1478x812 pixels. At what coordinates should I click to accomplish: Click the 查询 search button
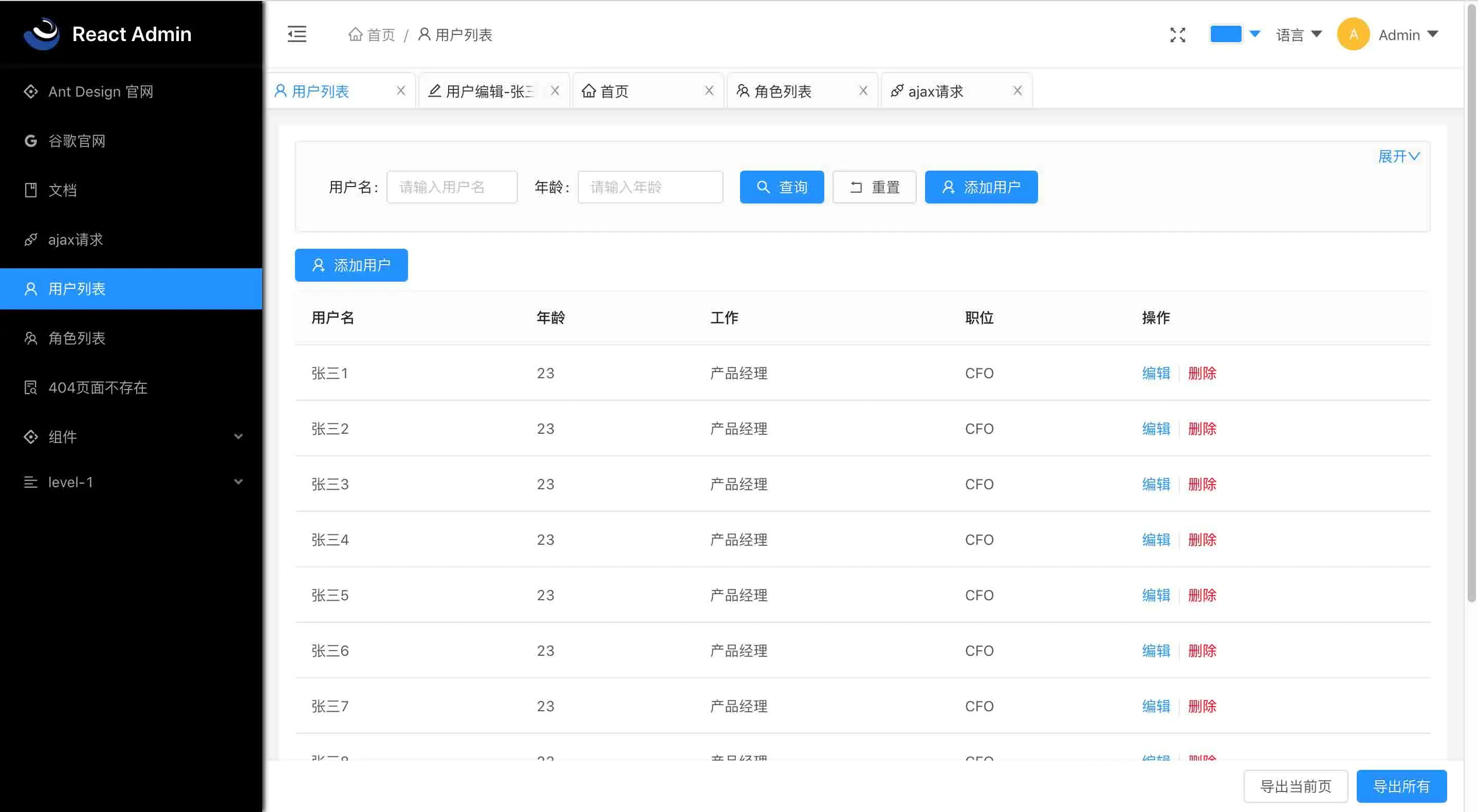[782, 187]
